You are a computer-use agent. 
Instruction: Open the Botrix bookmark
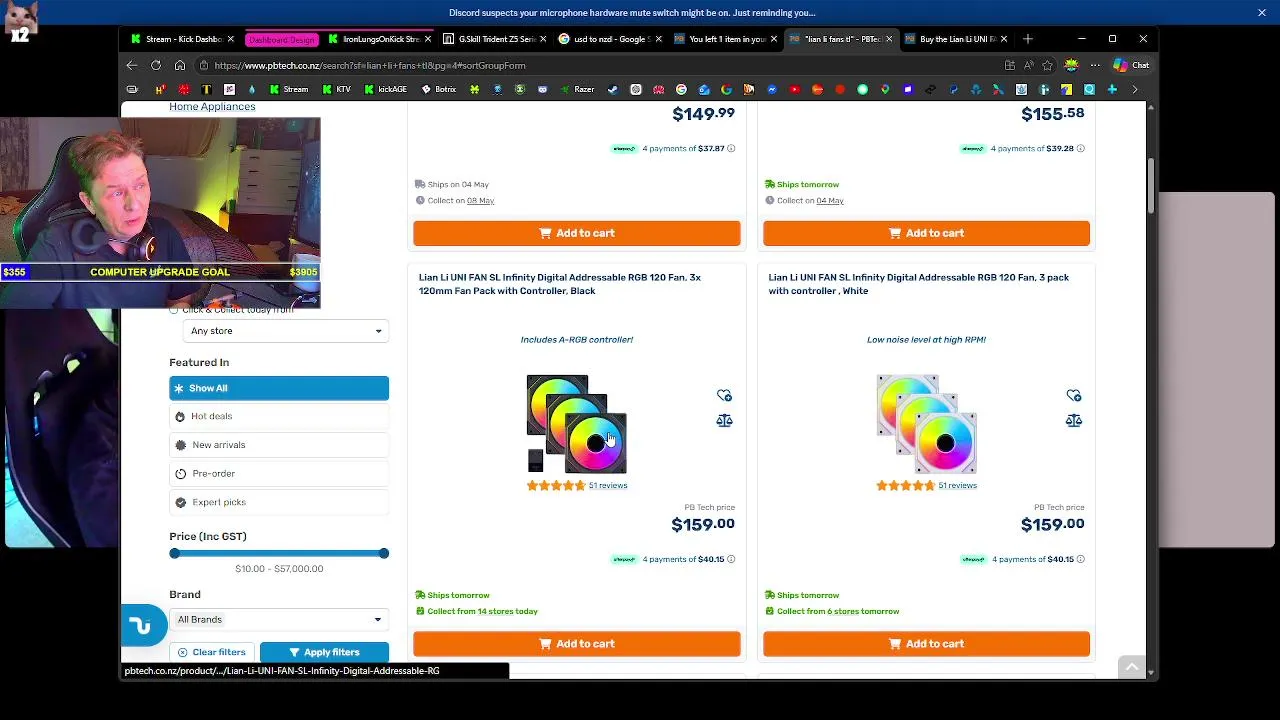coord(439,90)
